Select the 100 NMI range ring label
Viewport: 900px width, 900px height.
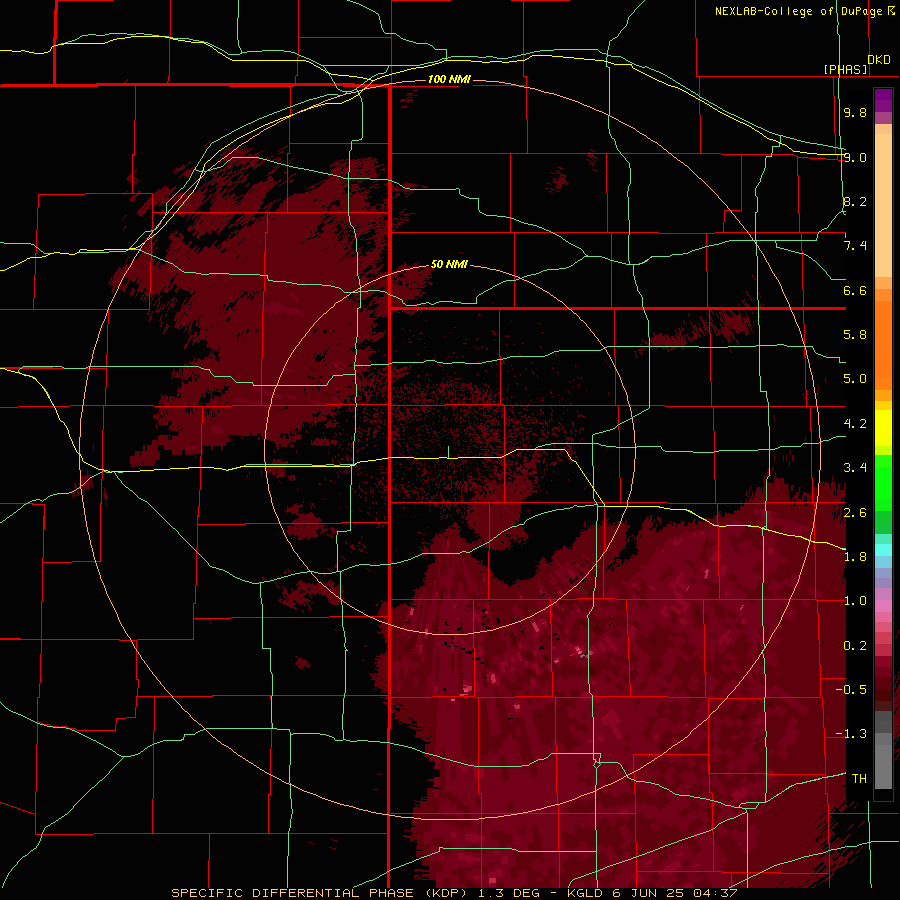(x=449, y=79)
